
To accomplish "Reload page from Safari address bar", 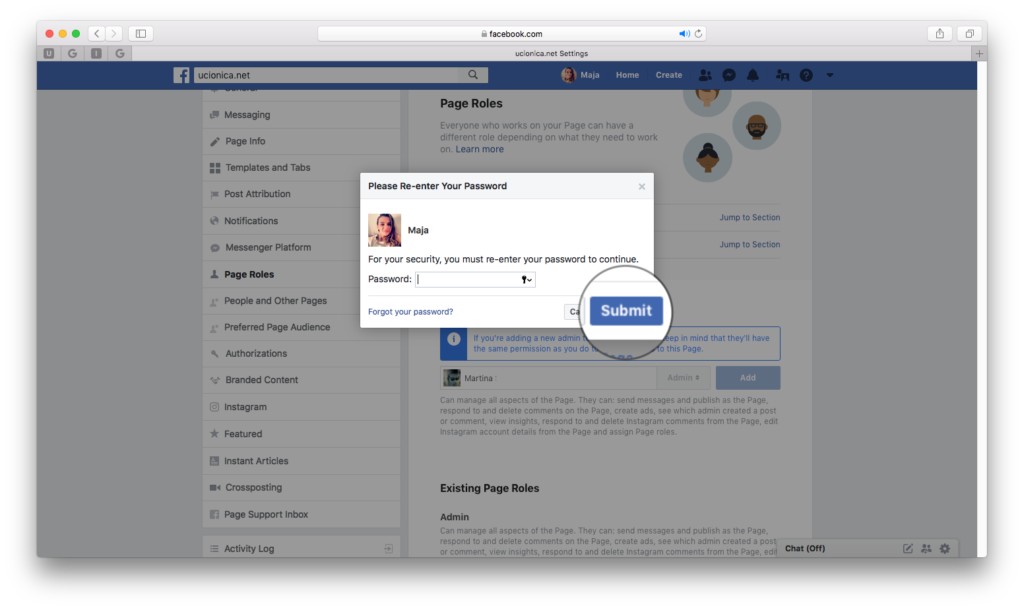I will point(698,33).
